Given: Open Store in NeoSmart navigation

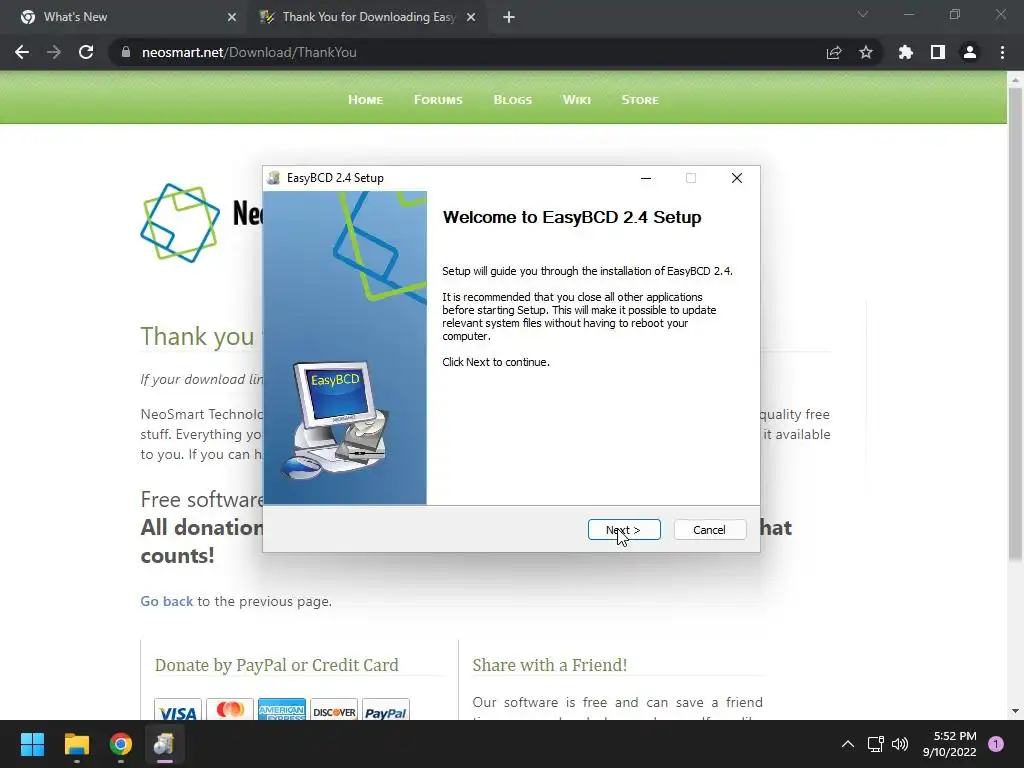Looking at the screenshot, I should click(640, 100).
